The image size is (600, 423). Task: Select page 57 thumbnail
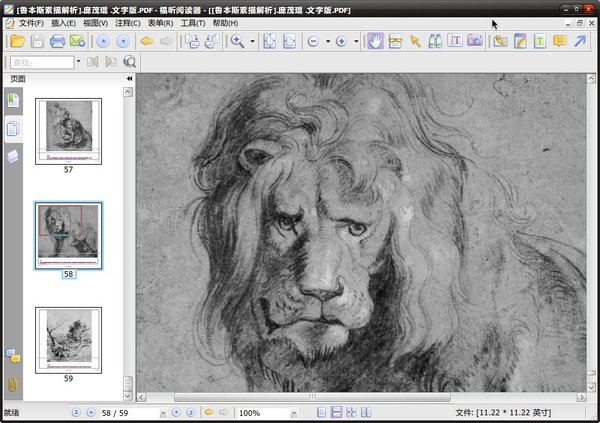coord(68,130)
